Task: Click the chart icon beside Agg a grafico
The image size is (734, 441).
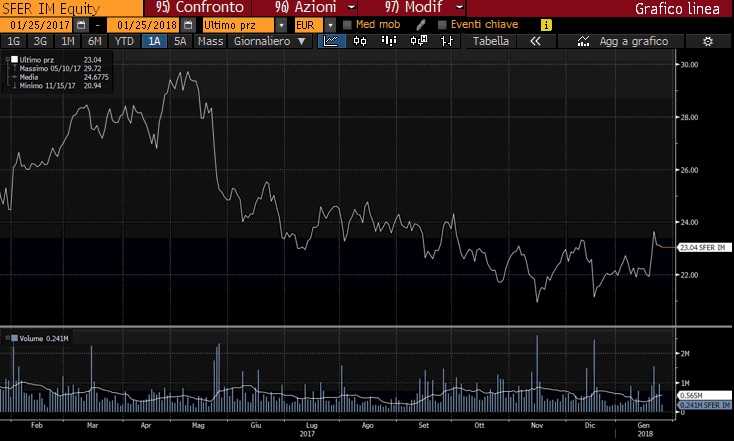Action: (583, 41)
